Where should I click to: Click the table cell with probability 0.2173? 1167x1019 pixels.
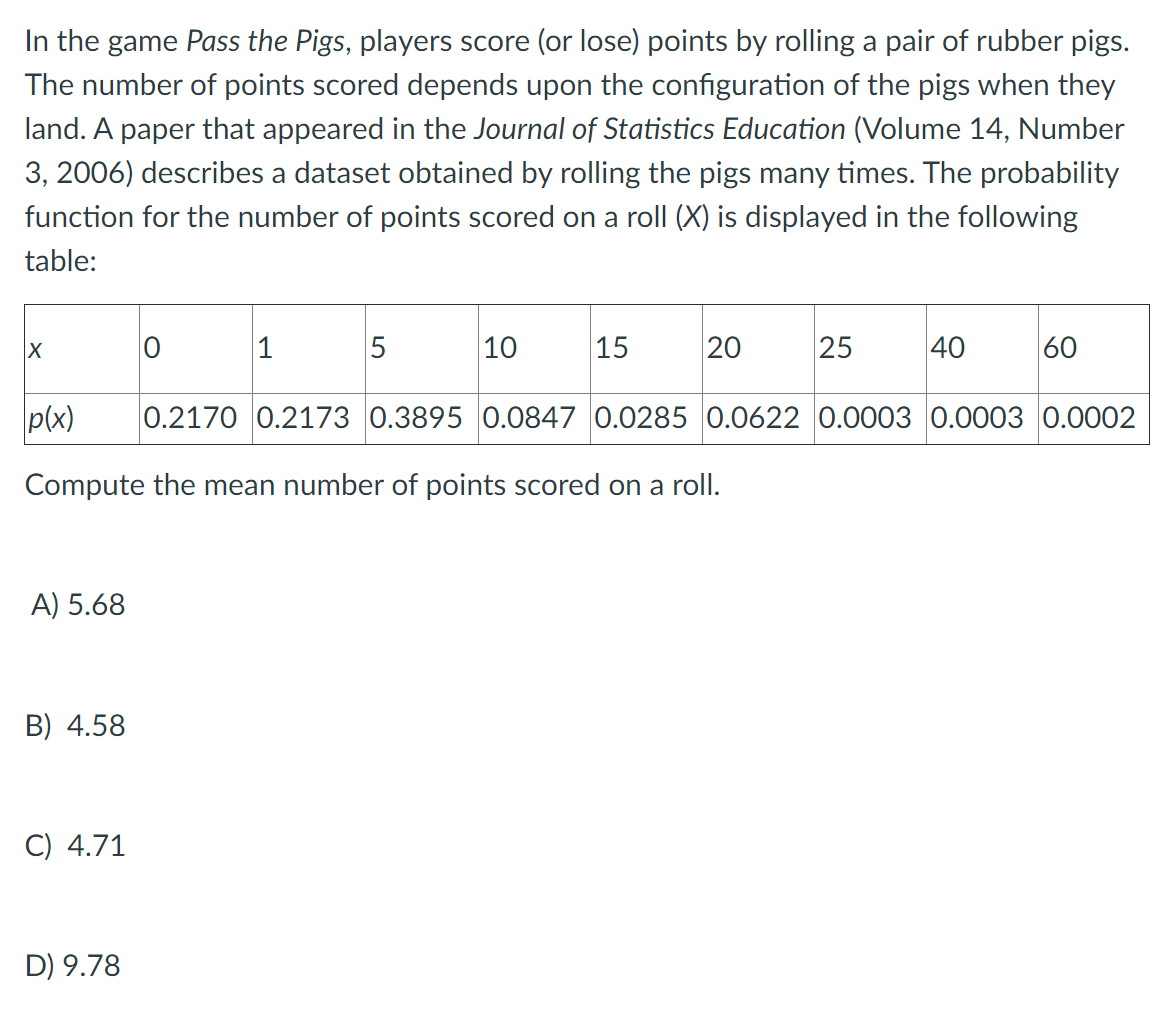pyautogui.click(x=309, y=418)
